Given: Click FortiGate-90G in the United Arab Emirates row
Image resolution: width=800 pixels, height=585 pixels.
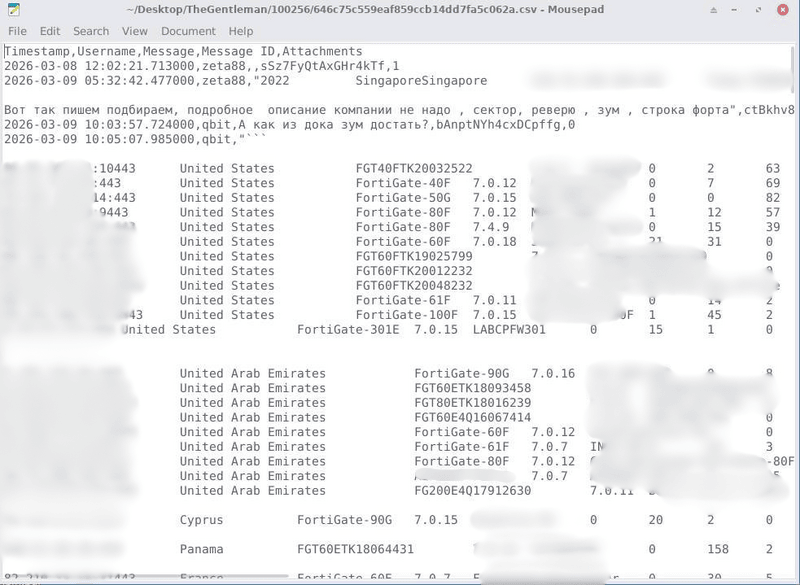Looking at the screenshot, I should coord(462,374).
